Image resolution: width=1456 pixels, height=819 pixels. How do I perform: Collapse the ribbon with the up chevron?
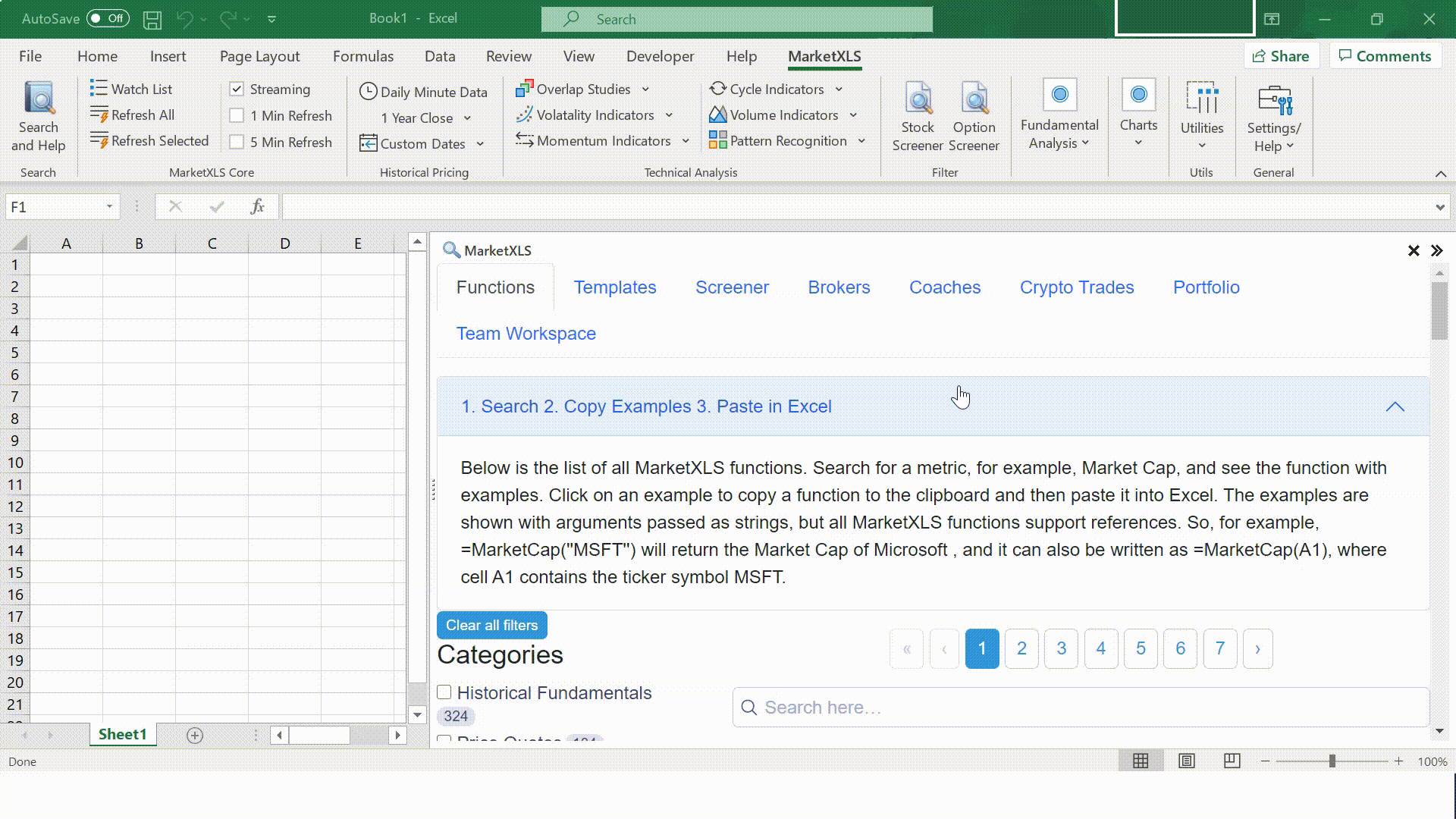pyautogui.click(x=1441, y=174)
